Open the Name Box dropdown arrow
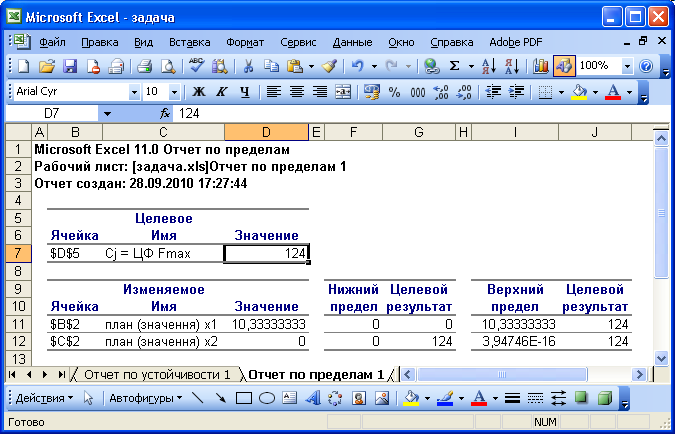The image size is (675, 434). (107, 114)
